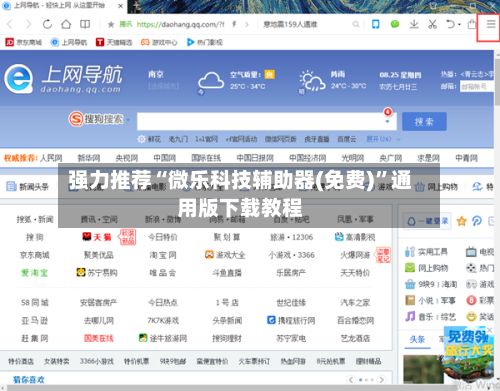This screenshot has width=500, height=391.
Task: Open the 苏宁易购 link
Action: pos(97,273)
